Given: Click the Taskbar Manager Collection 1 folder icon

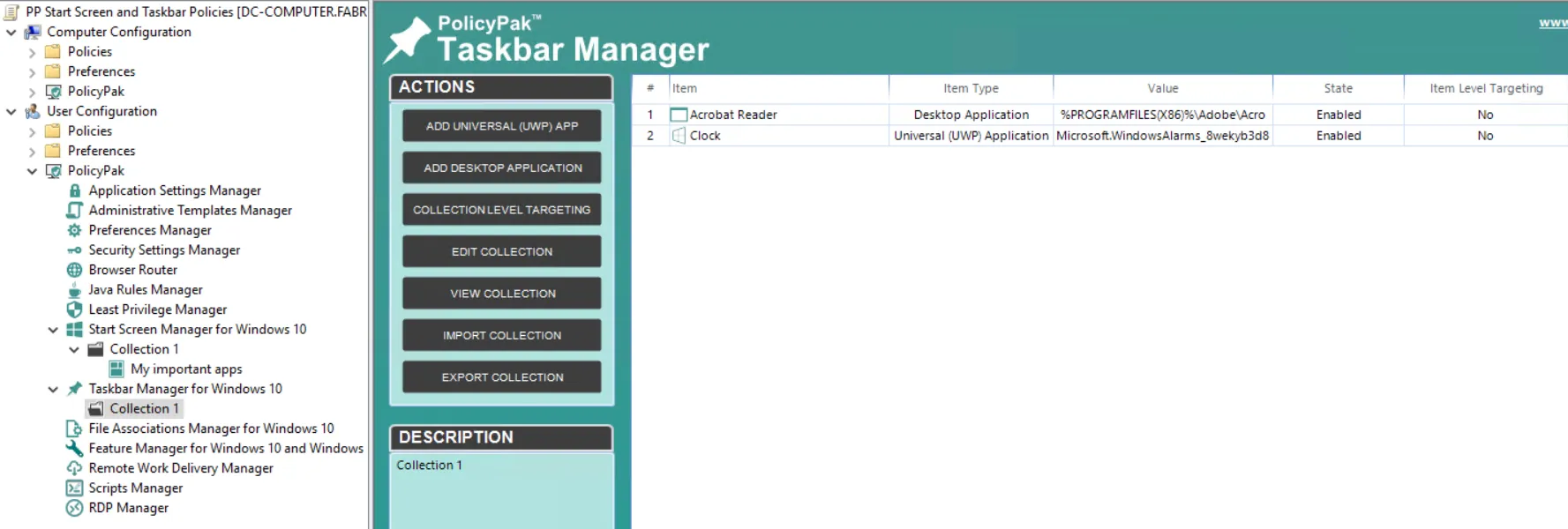Looking at the screenshot, I should [95, 409].
